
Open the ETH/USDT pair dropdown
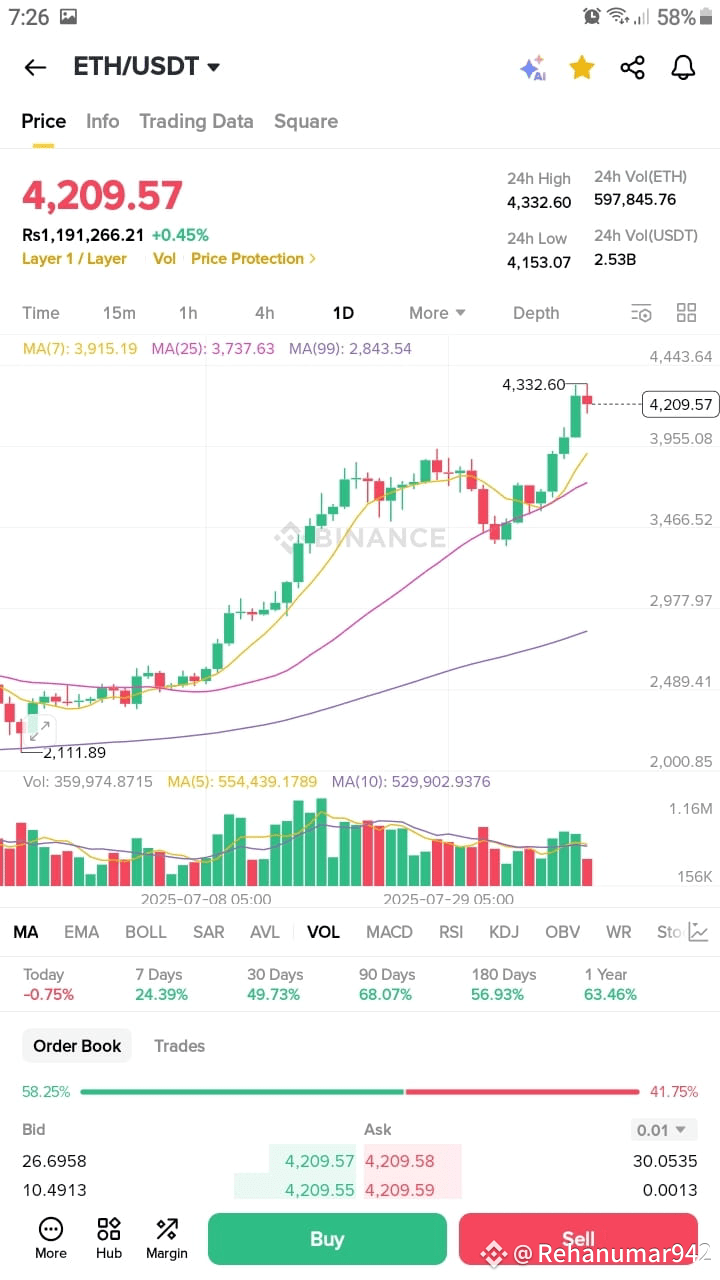(x=147, y=67)
